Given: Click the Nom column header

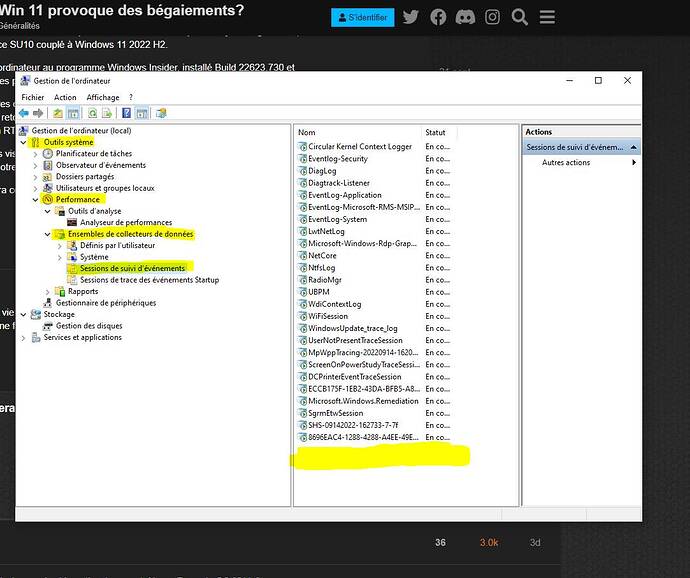Looking at the screenshot, I should coord(307,132).
